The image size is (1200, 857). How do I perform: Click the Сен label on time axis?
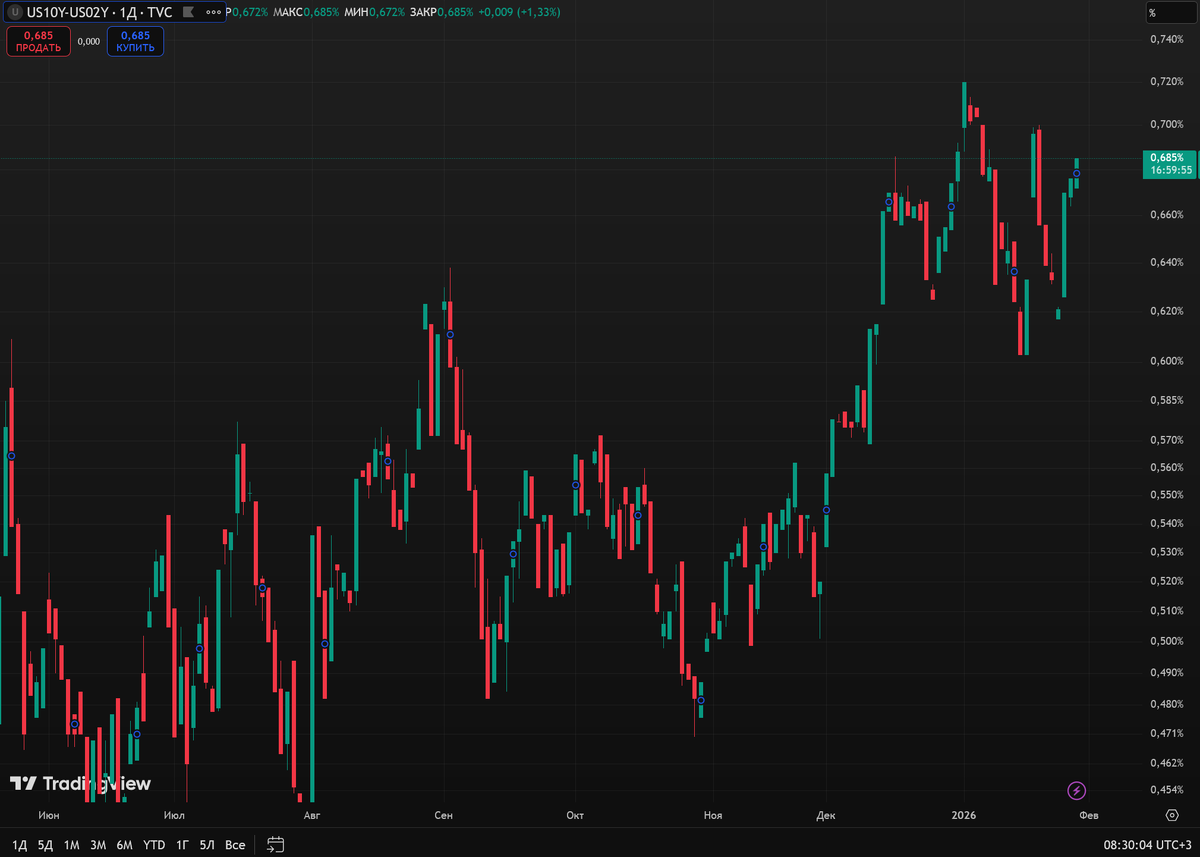coord(443,815)
